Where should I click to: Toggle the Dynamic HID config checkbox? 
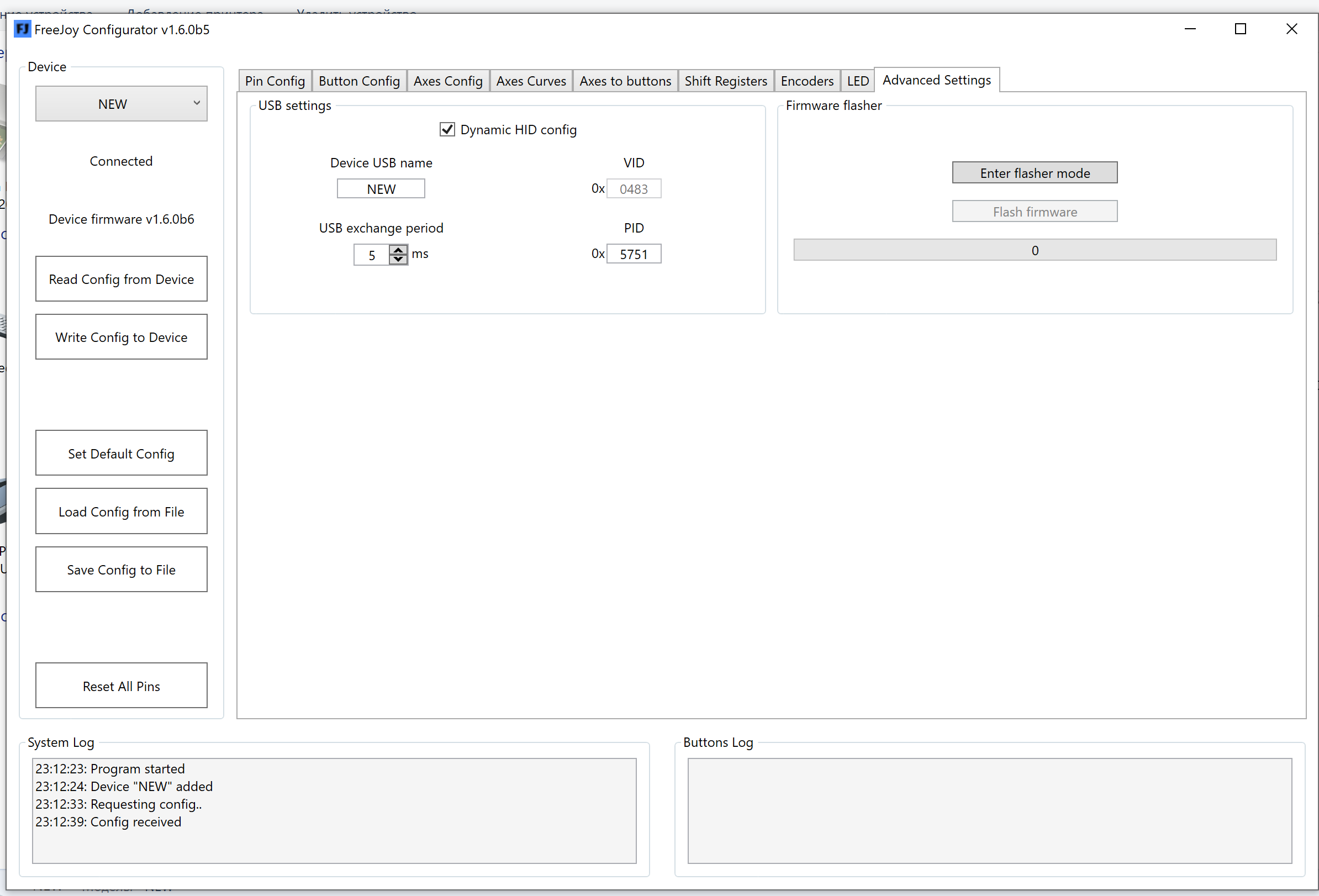[x=447, y=129]
